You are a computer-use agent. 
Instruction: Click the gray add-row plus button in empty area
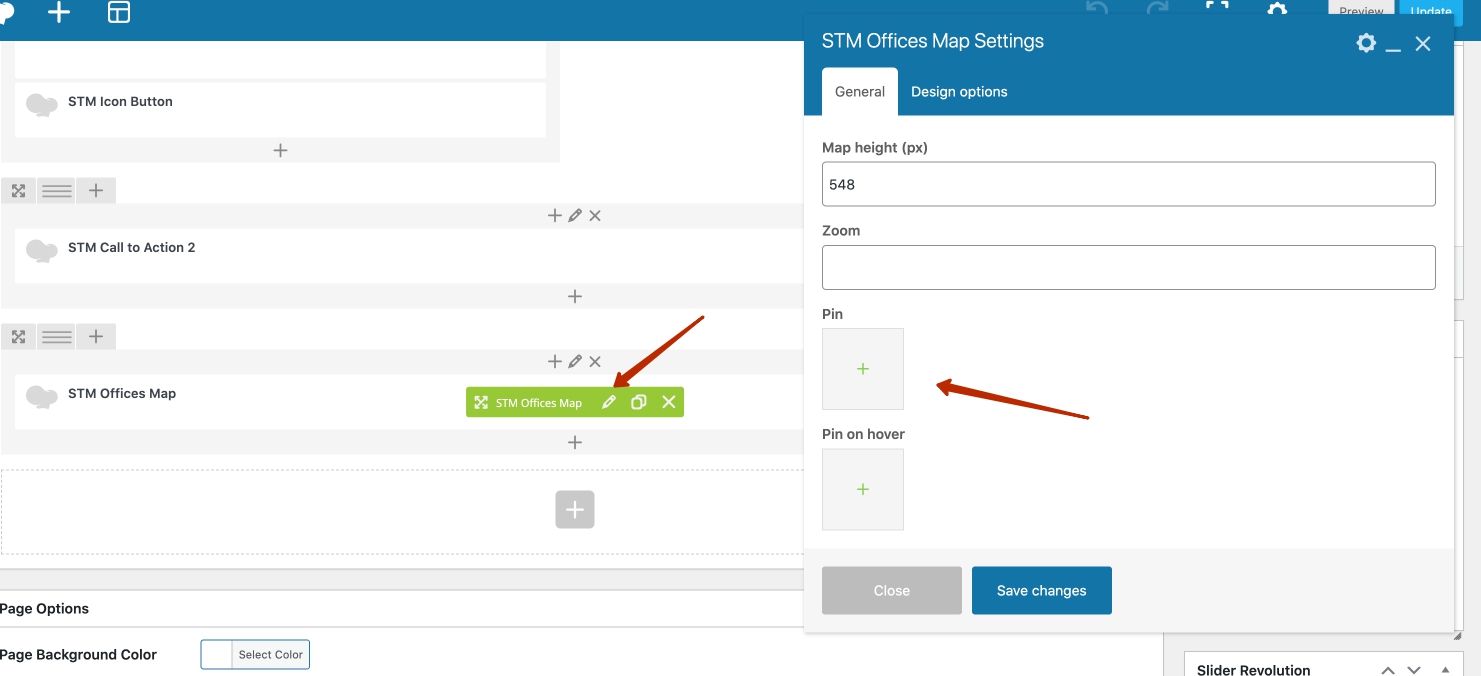pyautogui.click(x=575, y=510)
